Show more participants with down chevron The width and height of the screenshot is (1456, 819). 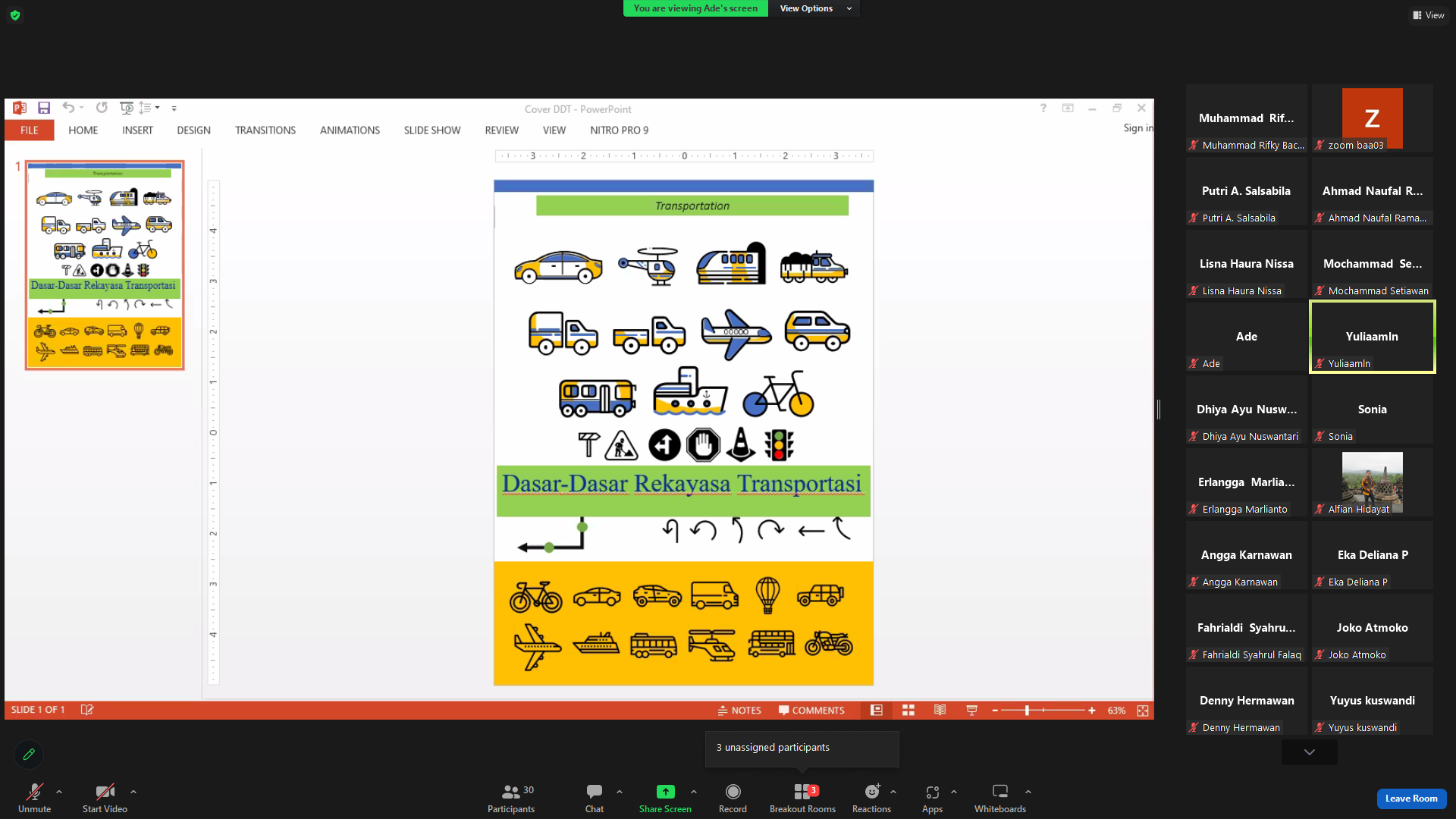coord(1310,752)
